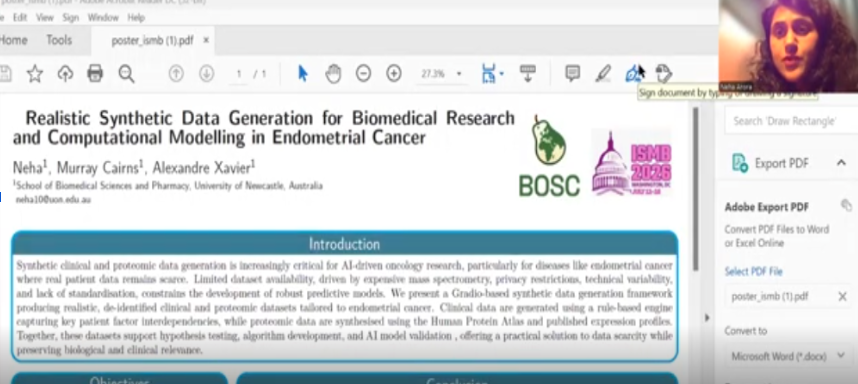
Task: Click the Introduction section header
Action: click(344, 243)
